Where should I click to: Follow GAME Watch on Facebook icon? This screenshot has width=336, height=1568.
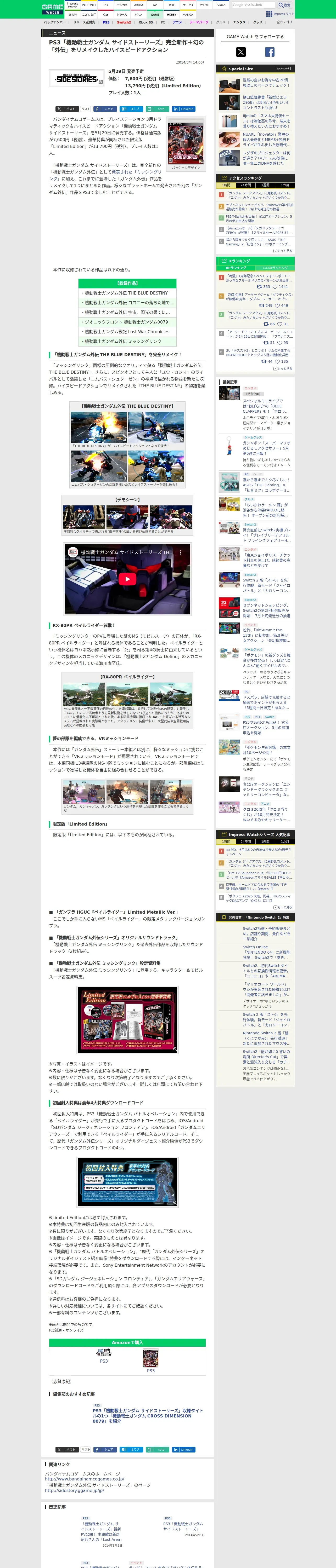pos(270,52)
